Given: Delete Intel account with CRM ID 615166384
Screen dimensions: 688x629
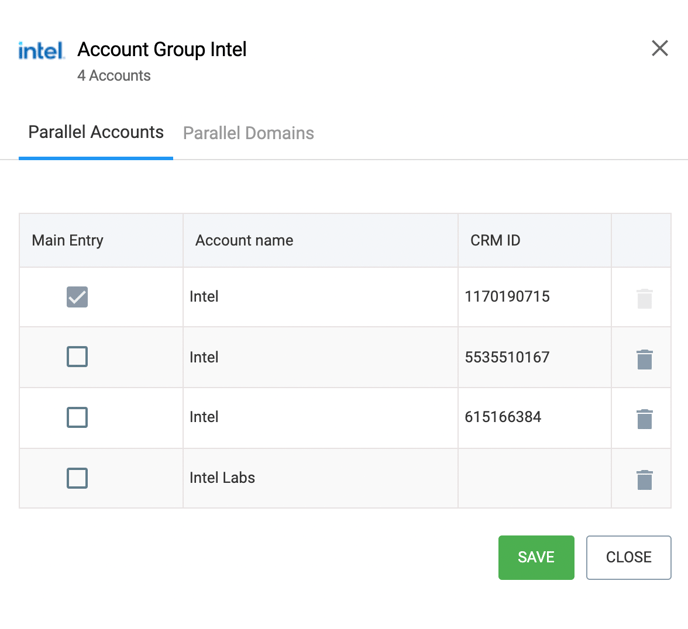Looking at the screenshot, I should click(644, 419).
